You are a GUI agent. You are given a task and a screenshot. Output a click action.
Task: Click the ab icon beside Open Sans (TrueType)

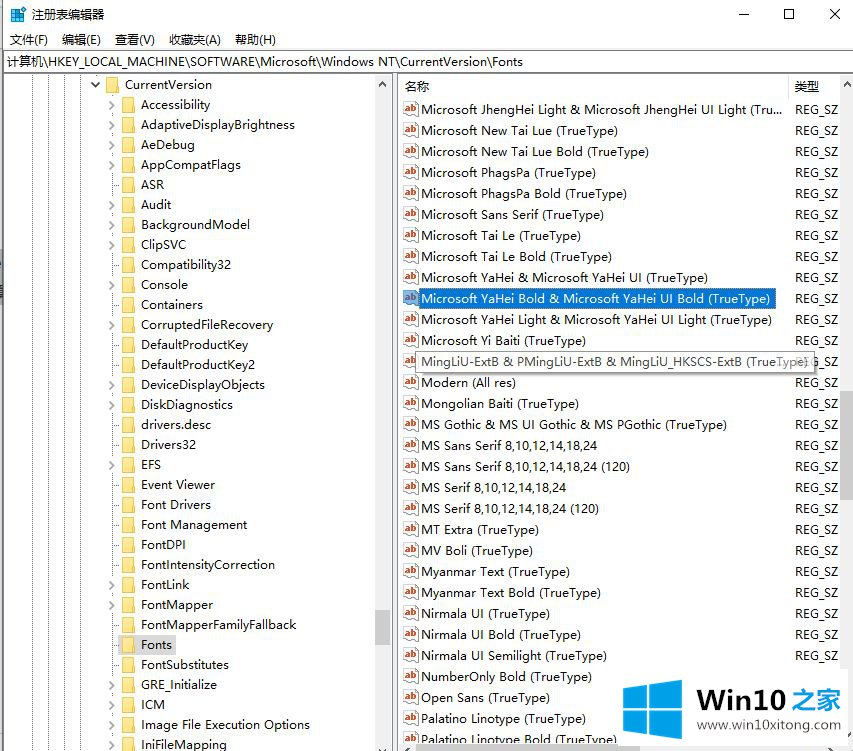pyautogui.click(x=410, y=697)
